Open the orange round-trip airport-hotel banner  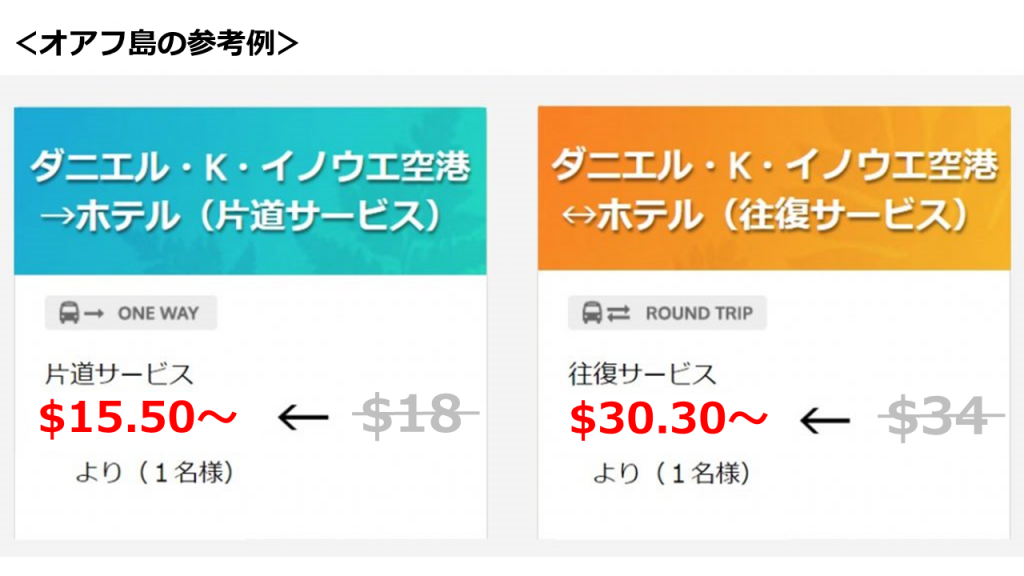(774, 189)
